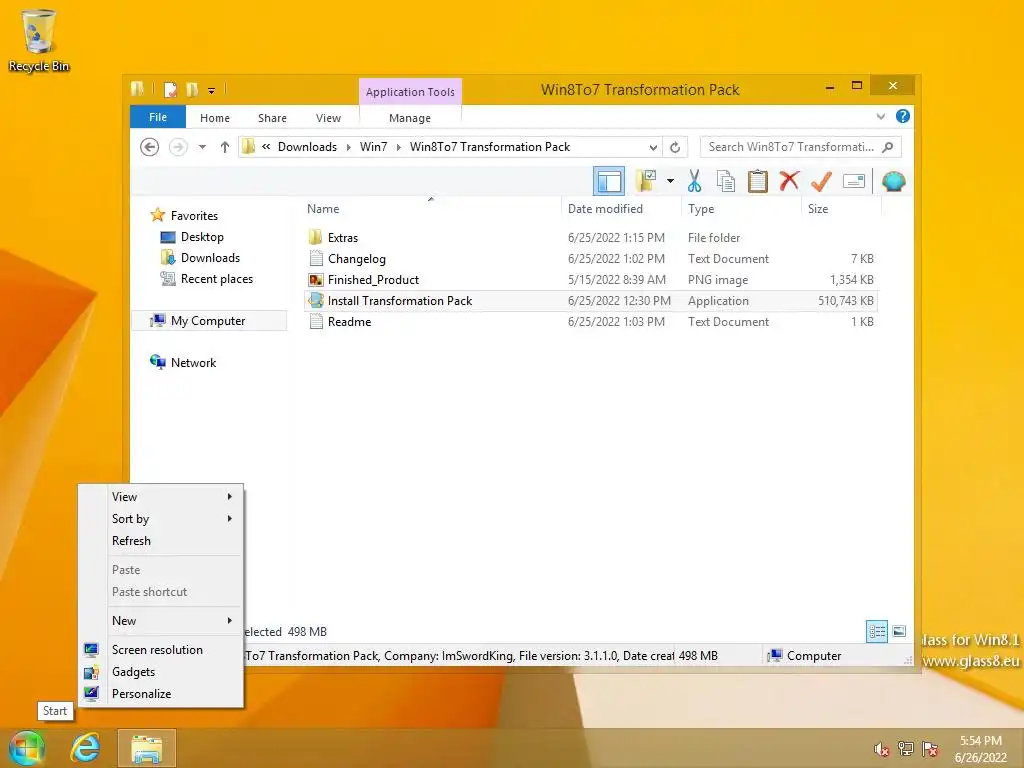The image size is (1024, 768).
Task: Expand the breadcrumb arrow after Downloads
Action: click(x=348, y=148)
